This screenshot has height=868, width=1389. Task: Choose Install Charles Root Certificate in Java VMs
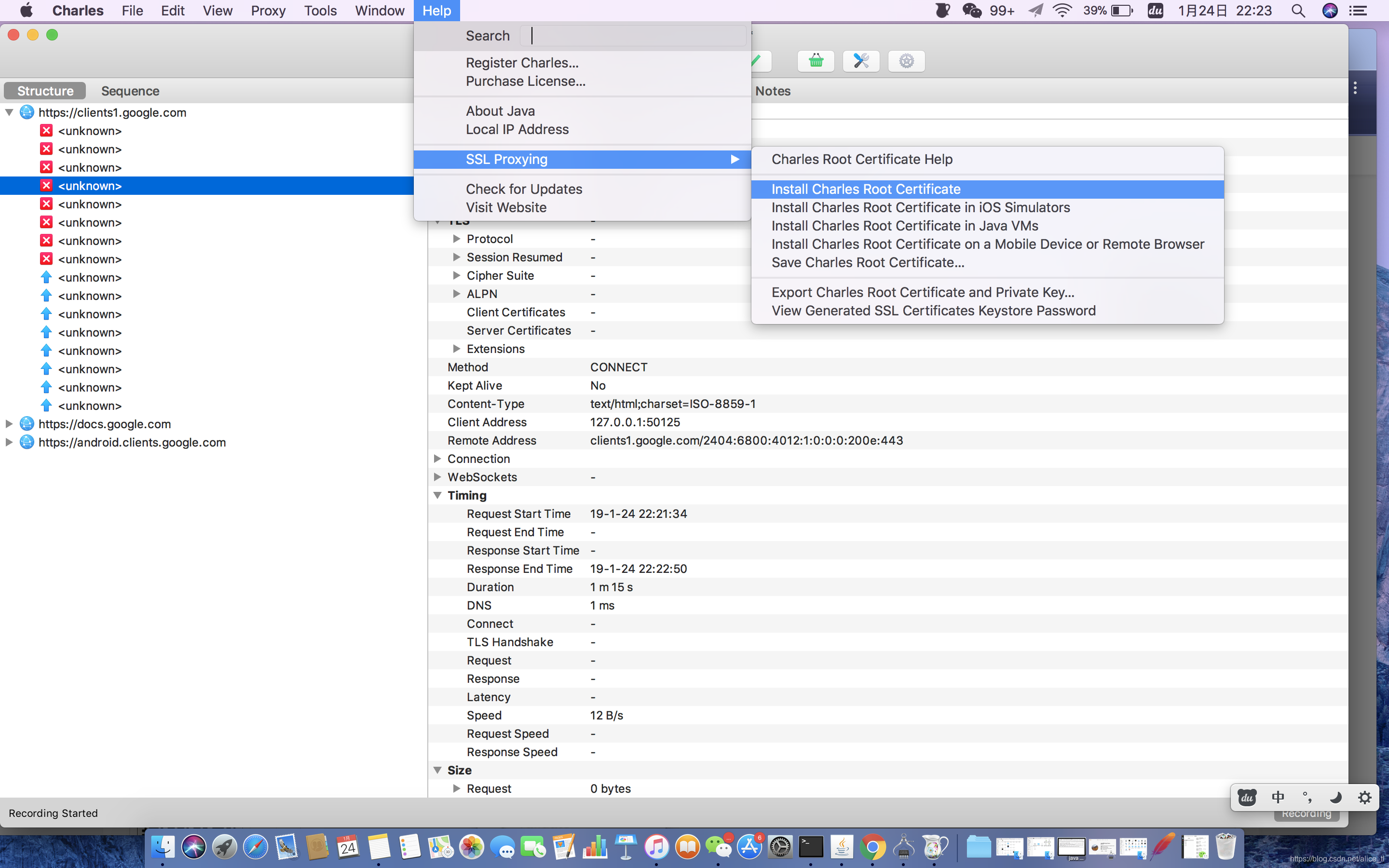987,226
